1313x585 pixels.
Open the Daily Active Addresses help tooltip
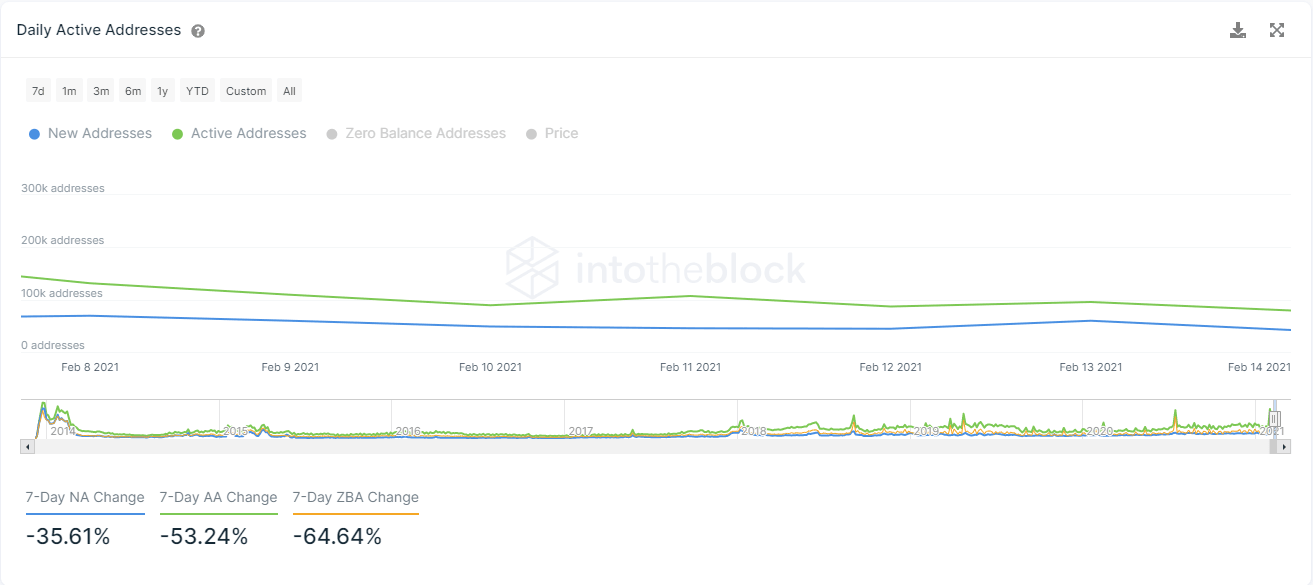point(197,30)
